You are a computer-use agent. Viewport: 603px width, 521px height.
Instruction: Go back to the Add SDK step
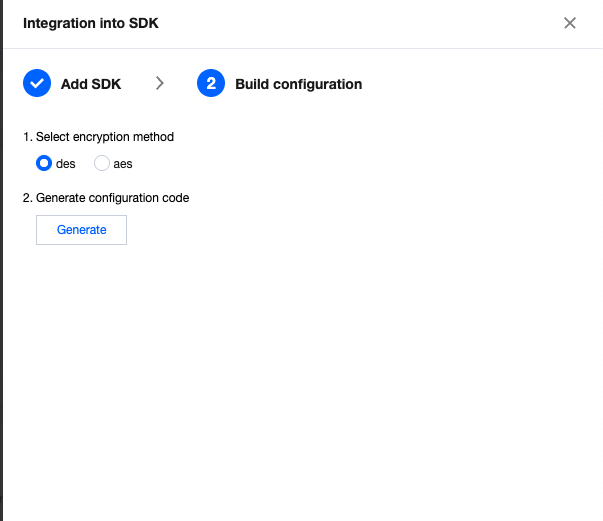tap(90, 84)
